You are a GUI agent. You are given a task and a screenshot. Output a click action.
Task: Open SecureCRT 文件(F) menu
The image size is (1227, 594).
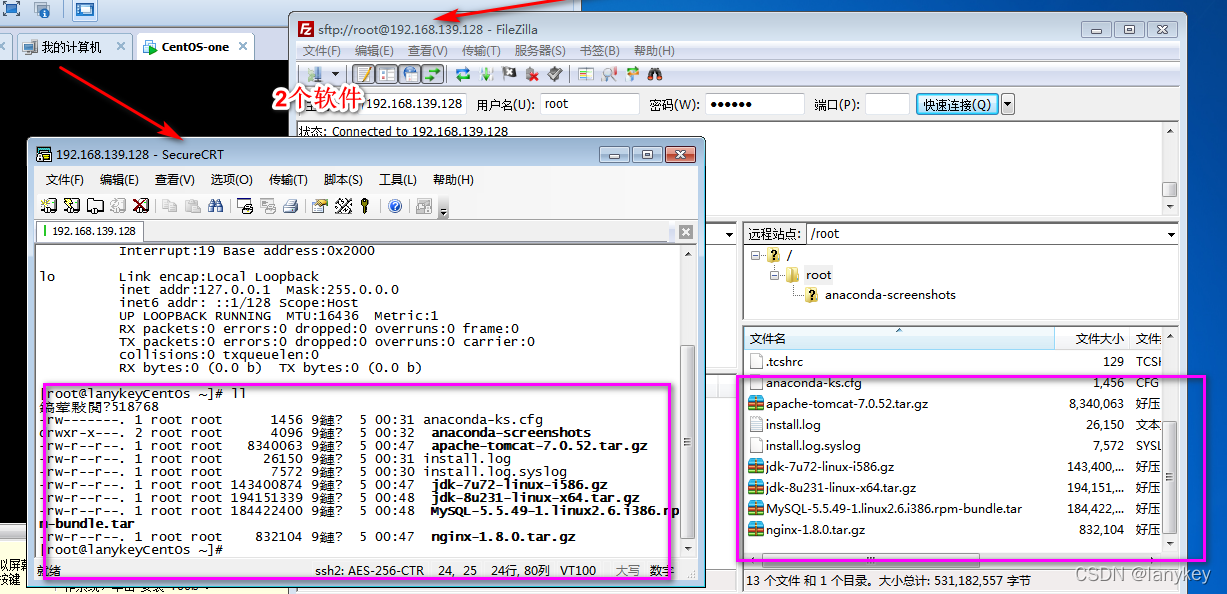pos(64,180)
